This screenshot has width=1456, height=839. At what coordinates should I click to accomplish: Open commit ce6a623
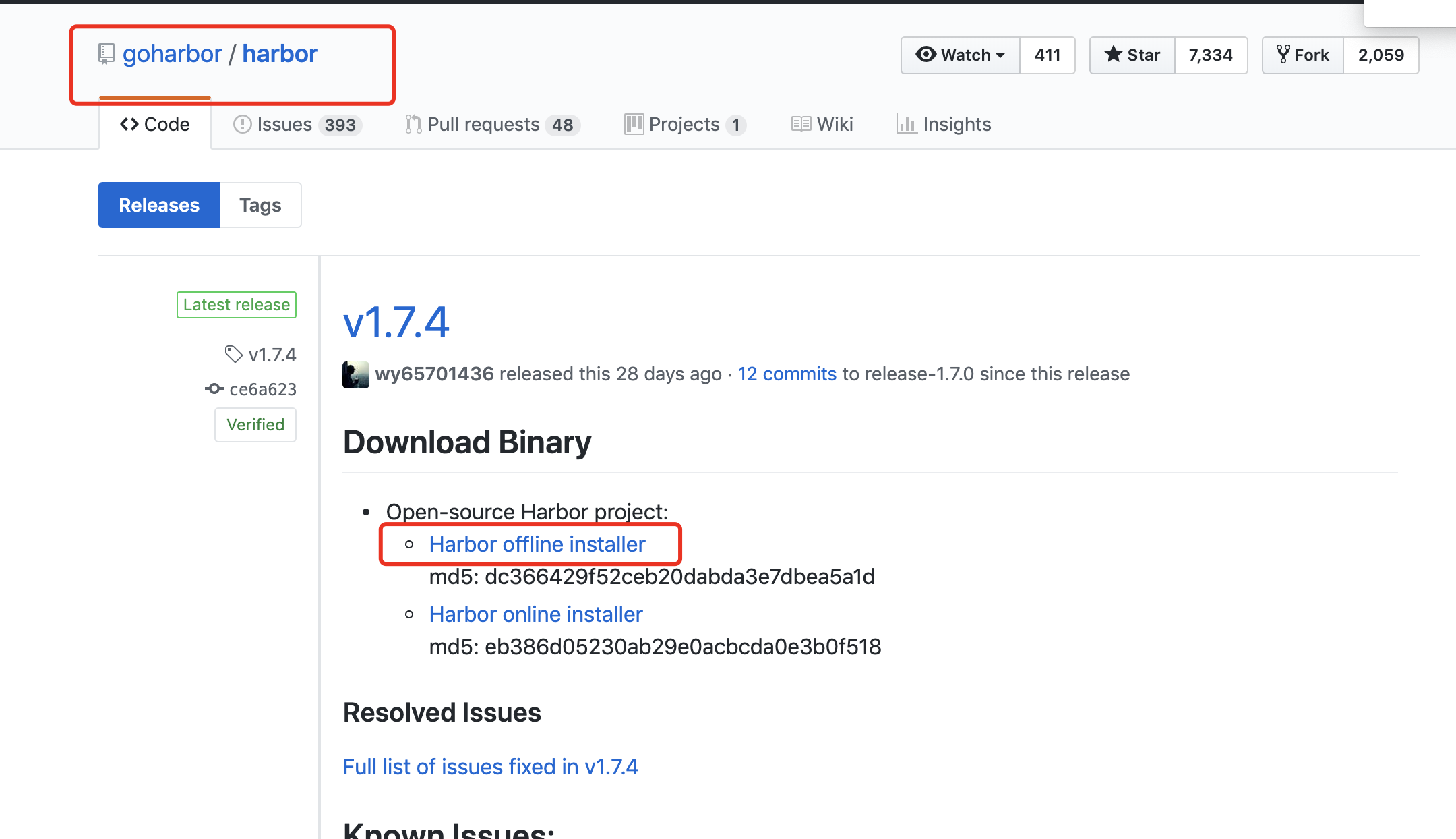pyautogui.click(x=262, y=389)
